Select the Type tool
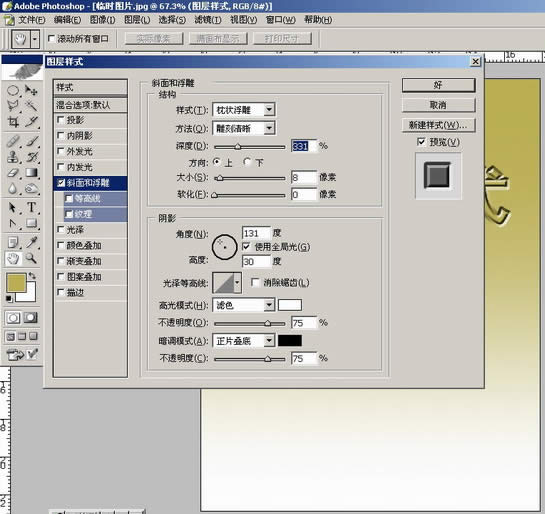This screenshot has width=545, height=514. (31, 207)
